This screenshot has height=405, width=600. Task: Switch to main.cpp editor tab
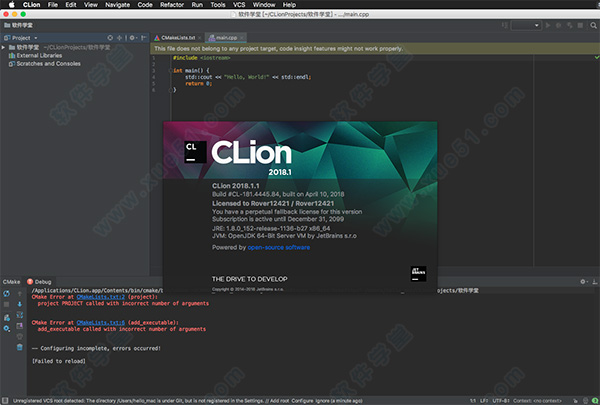226,38
